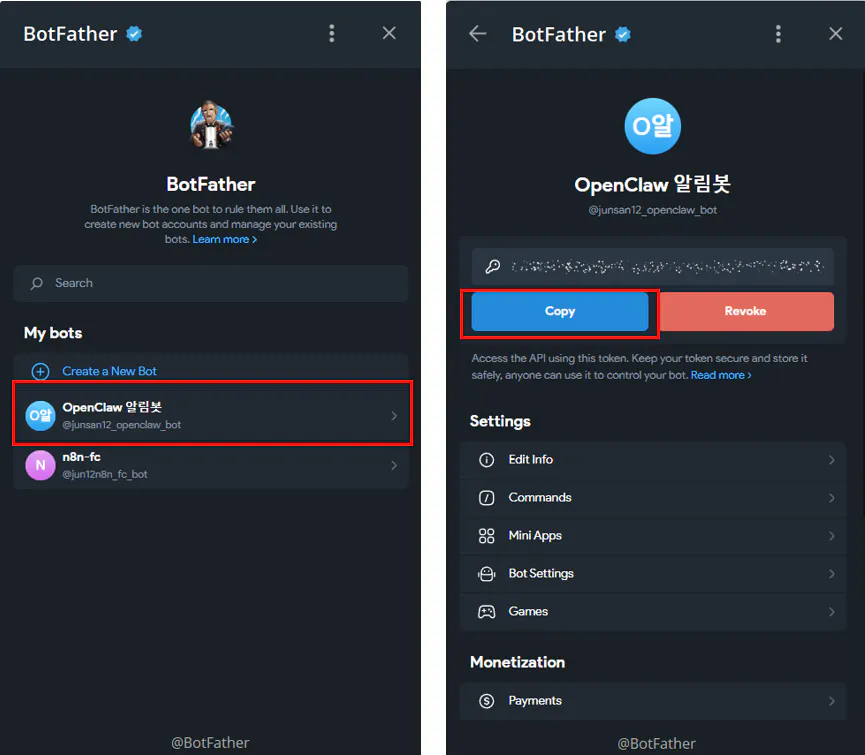865x755 pixels.
Task: Click the BotFather profile avatar
Action: (x=211, y=125)
